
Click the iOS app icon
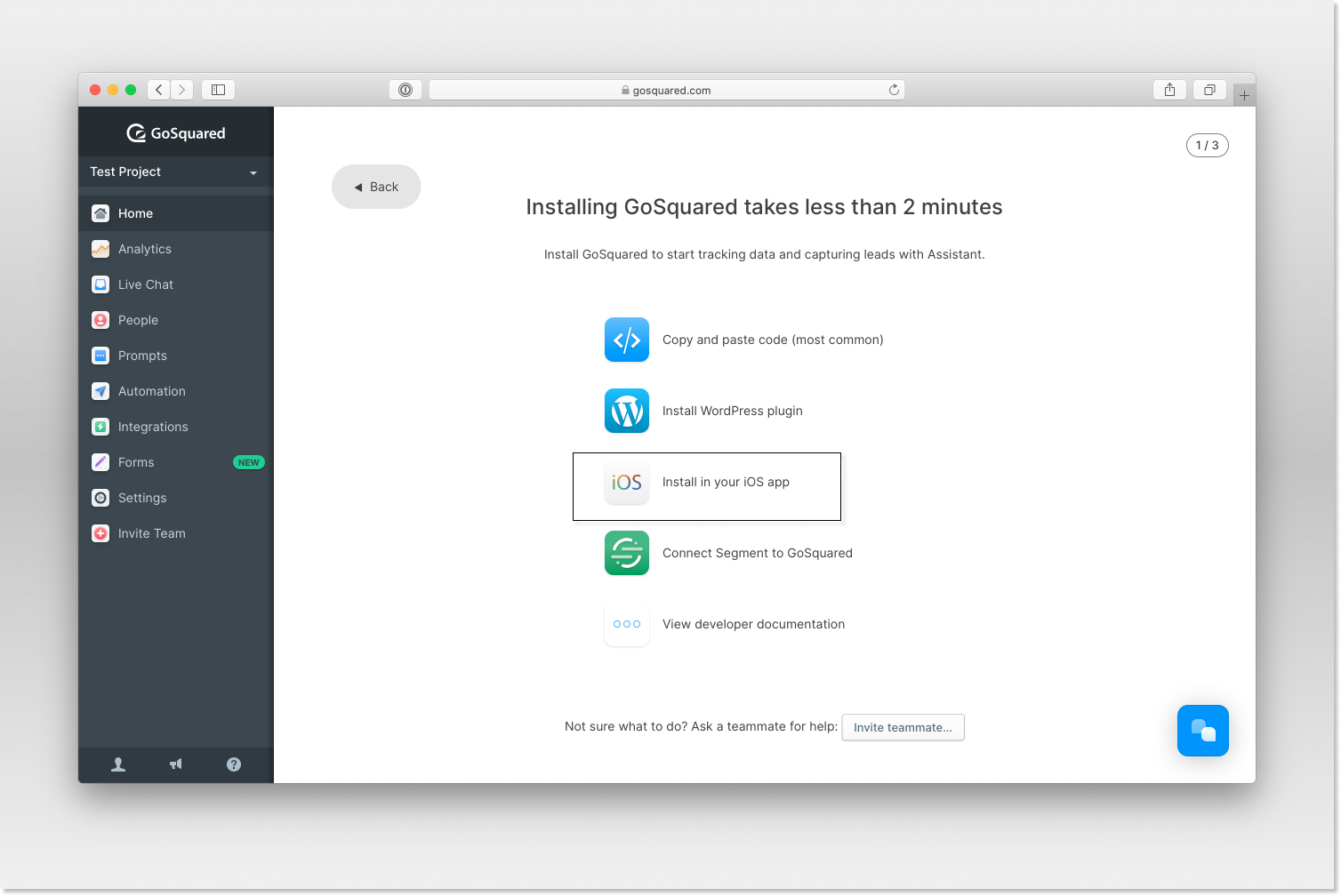click(x=626, y=482)
